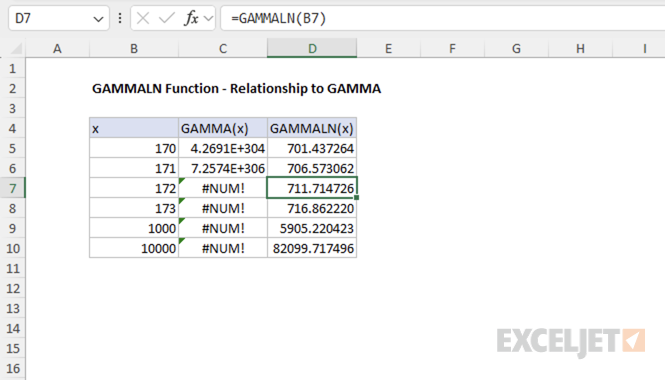665x380 pixels.
Task: Click the fill handle of cell D7
Action: (x=357, y=198)
